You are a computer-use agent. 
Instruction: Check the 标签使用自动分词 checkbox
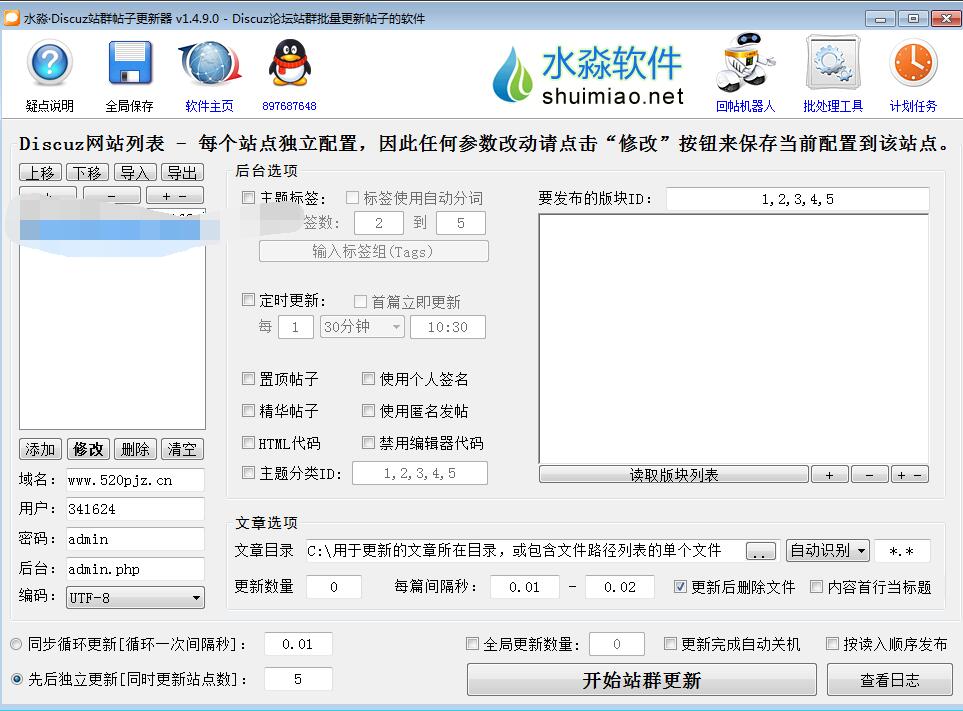tap(353, 198)
